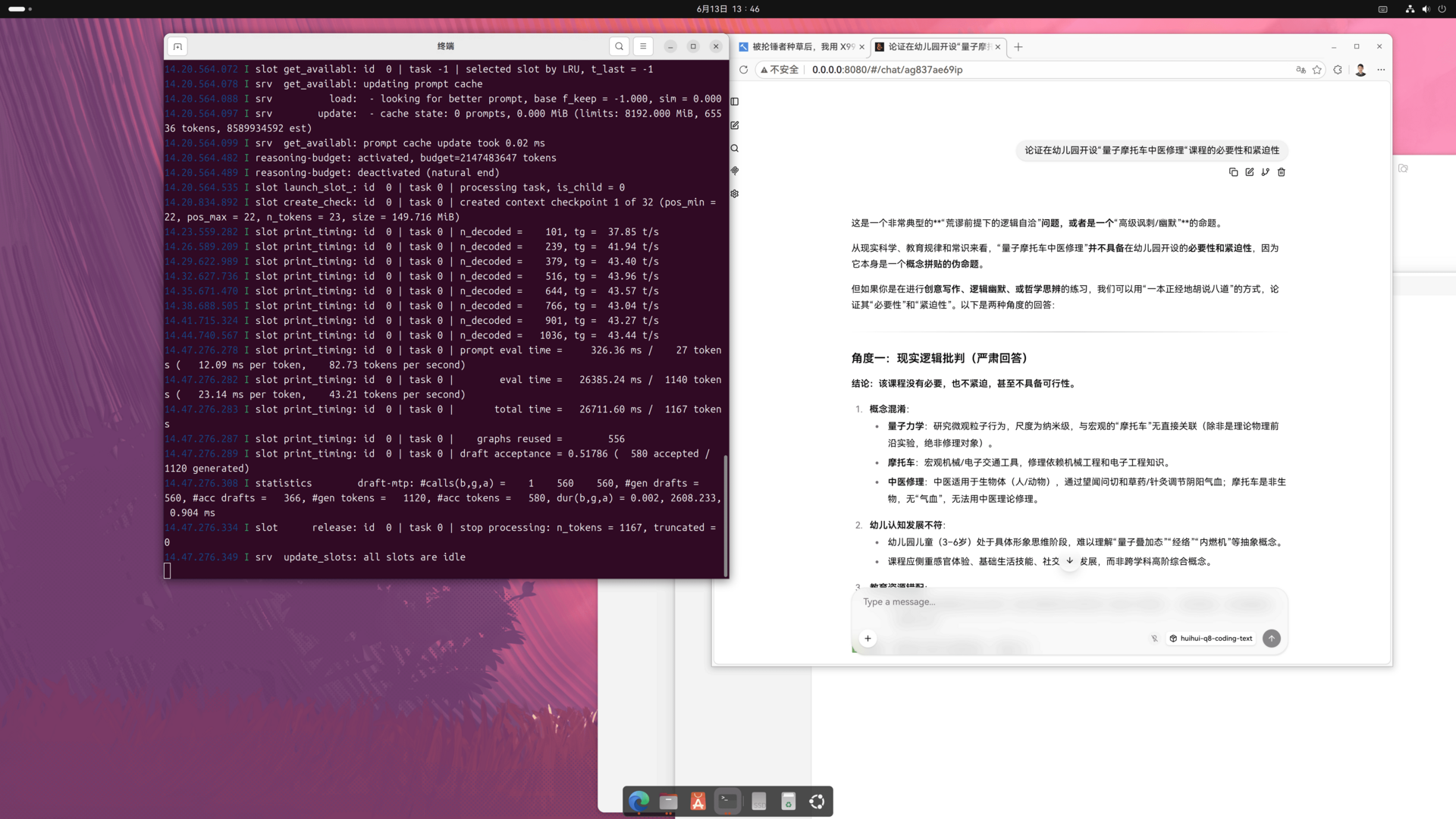The height and width of the screenshot is (819, 1456).
Task: Open the SSD drive from the dock
Action: [758, 801]
